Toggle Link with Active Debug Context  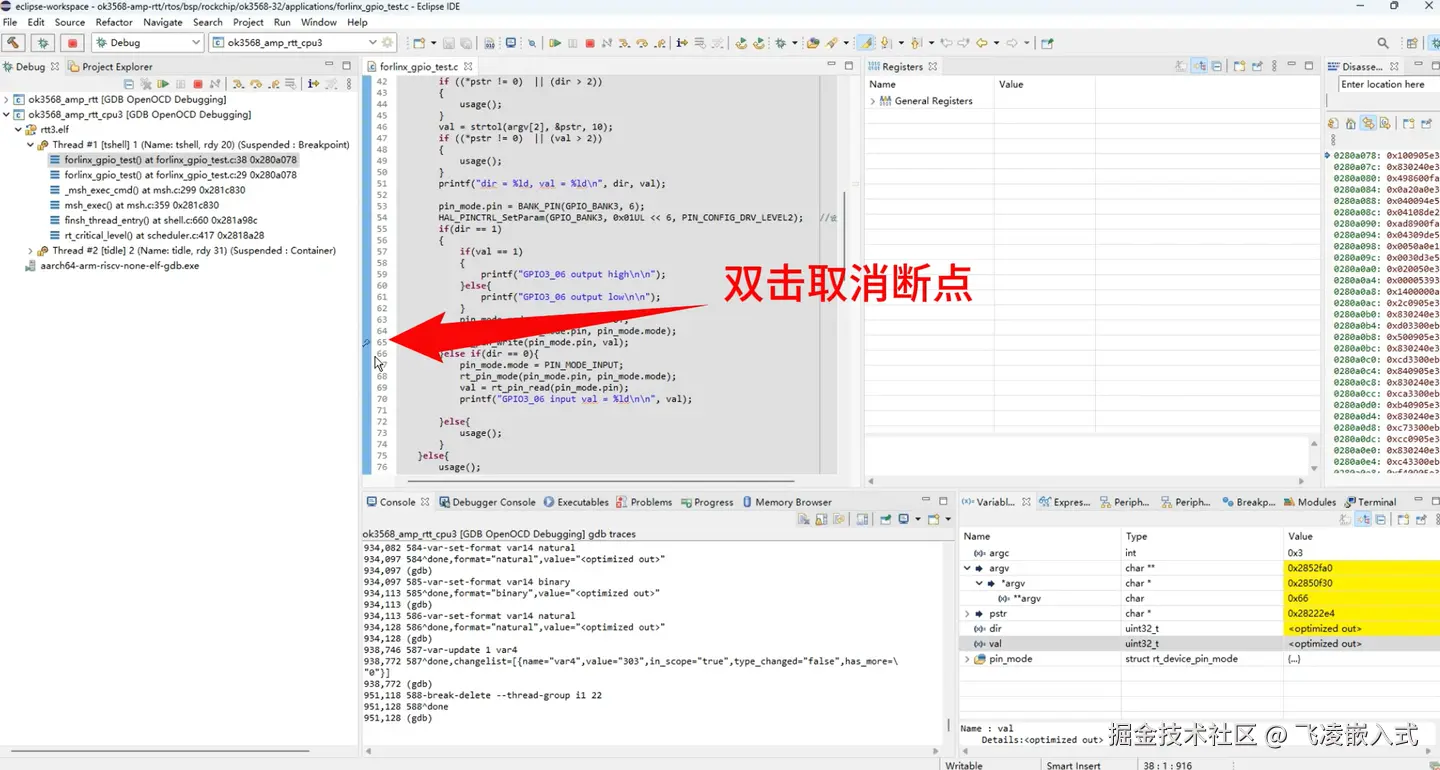pos(1368,123)
